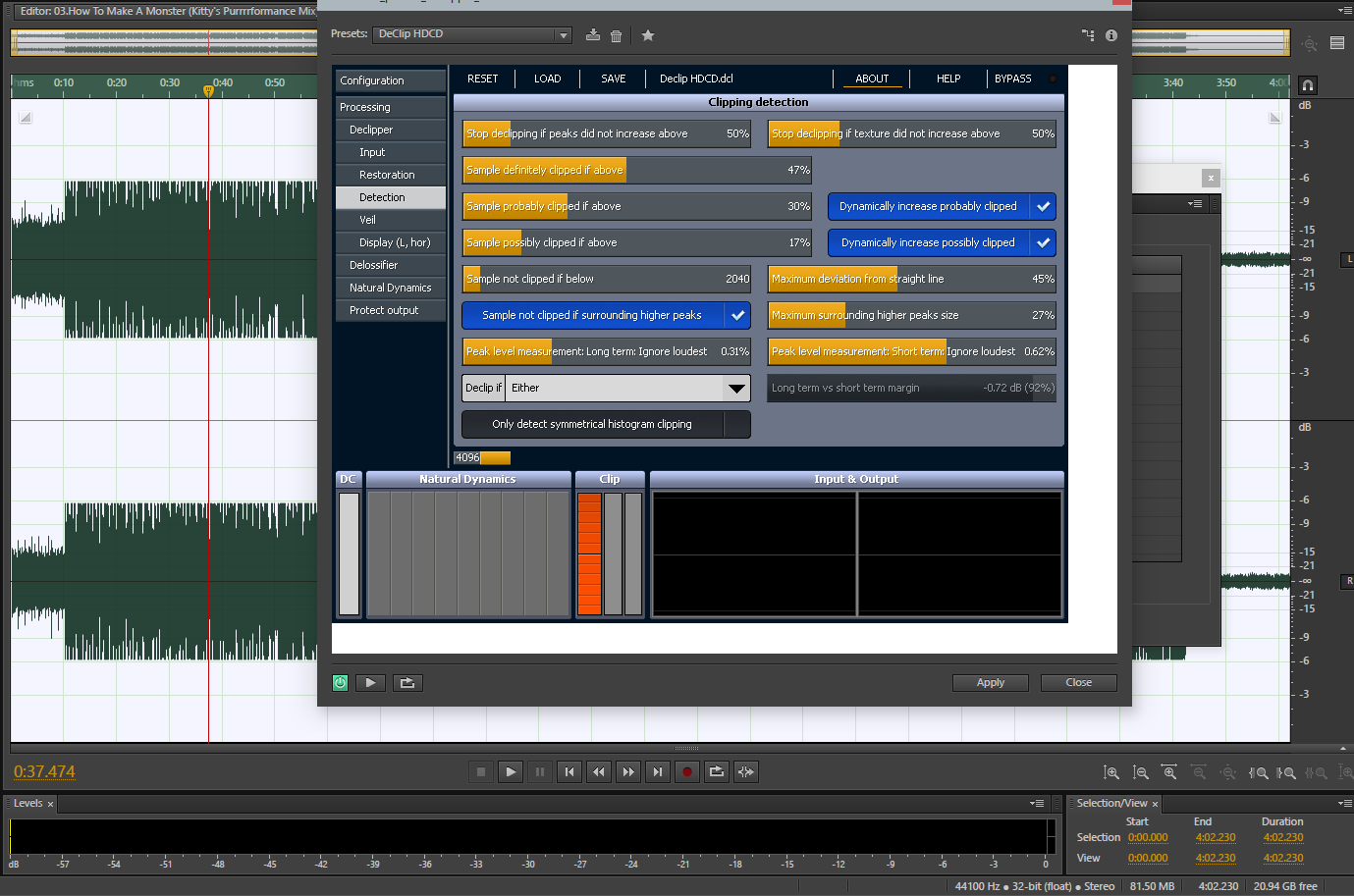1354x896 pixels.
Task: Open the Protect output page
Action: (391, 310)
